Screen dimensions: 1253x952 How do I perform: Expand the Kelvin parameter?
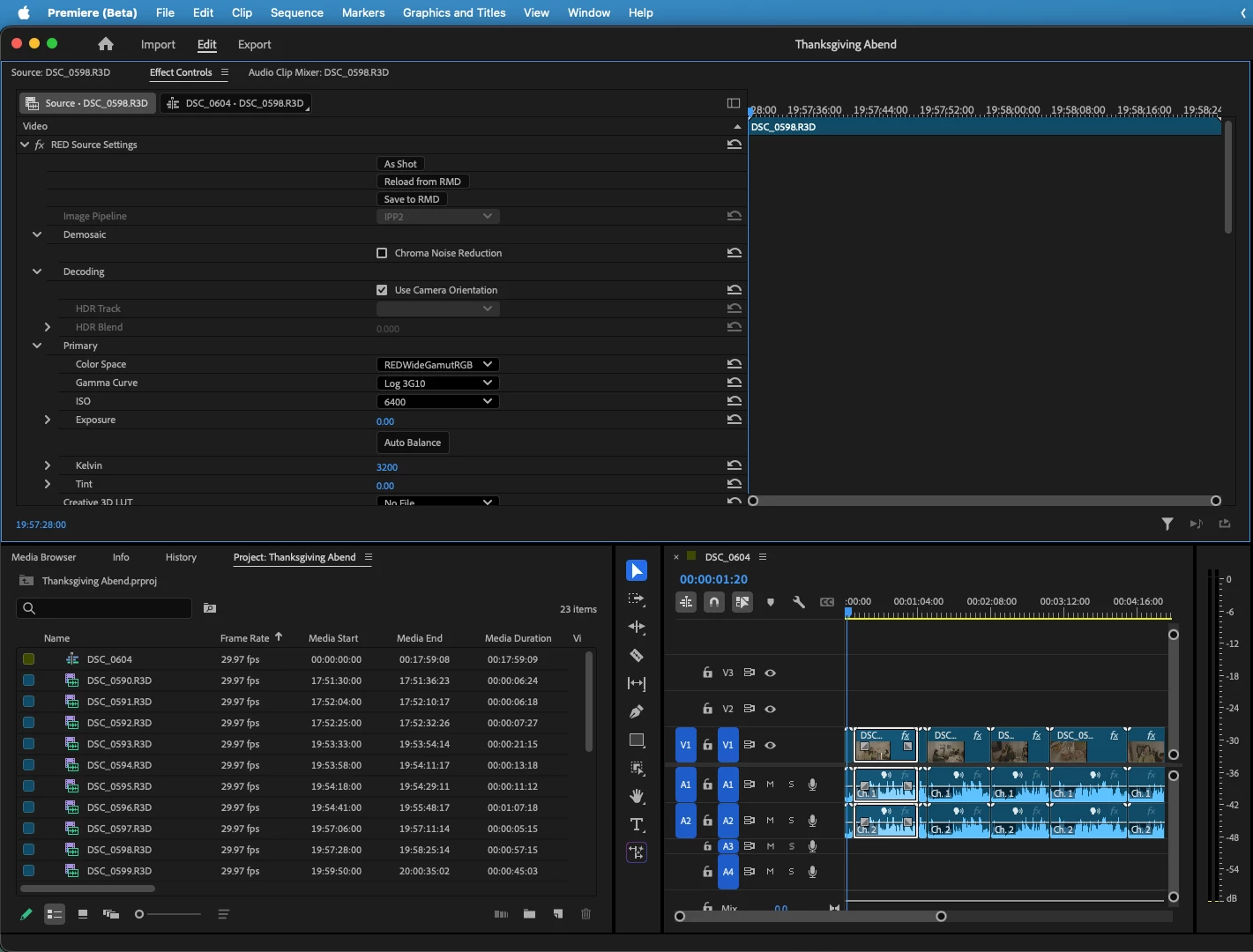coord(48,465)
